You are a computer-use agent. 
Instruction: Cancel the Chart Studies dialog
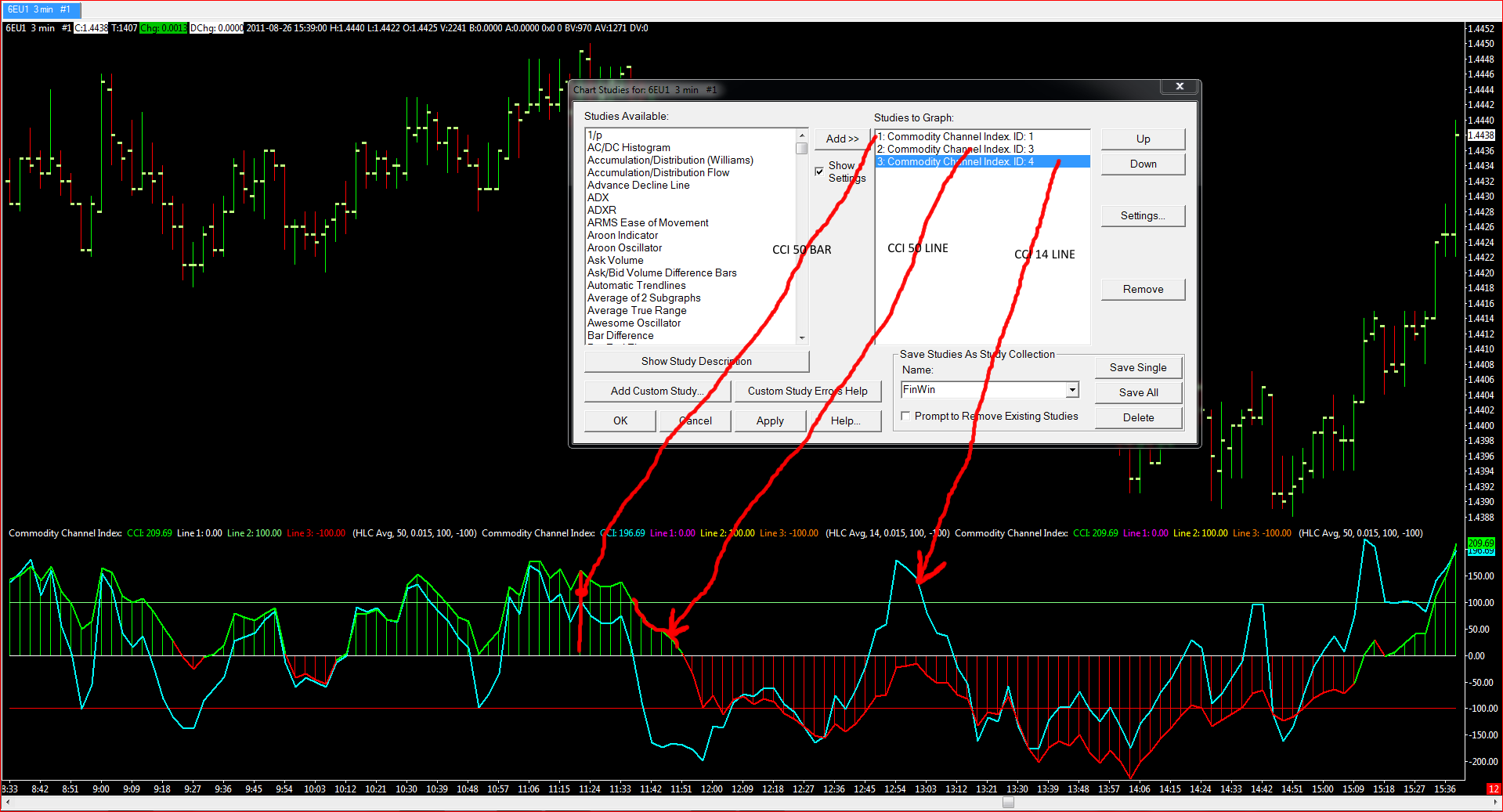click(x=695, y=420)
